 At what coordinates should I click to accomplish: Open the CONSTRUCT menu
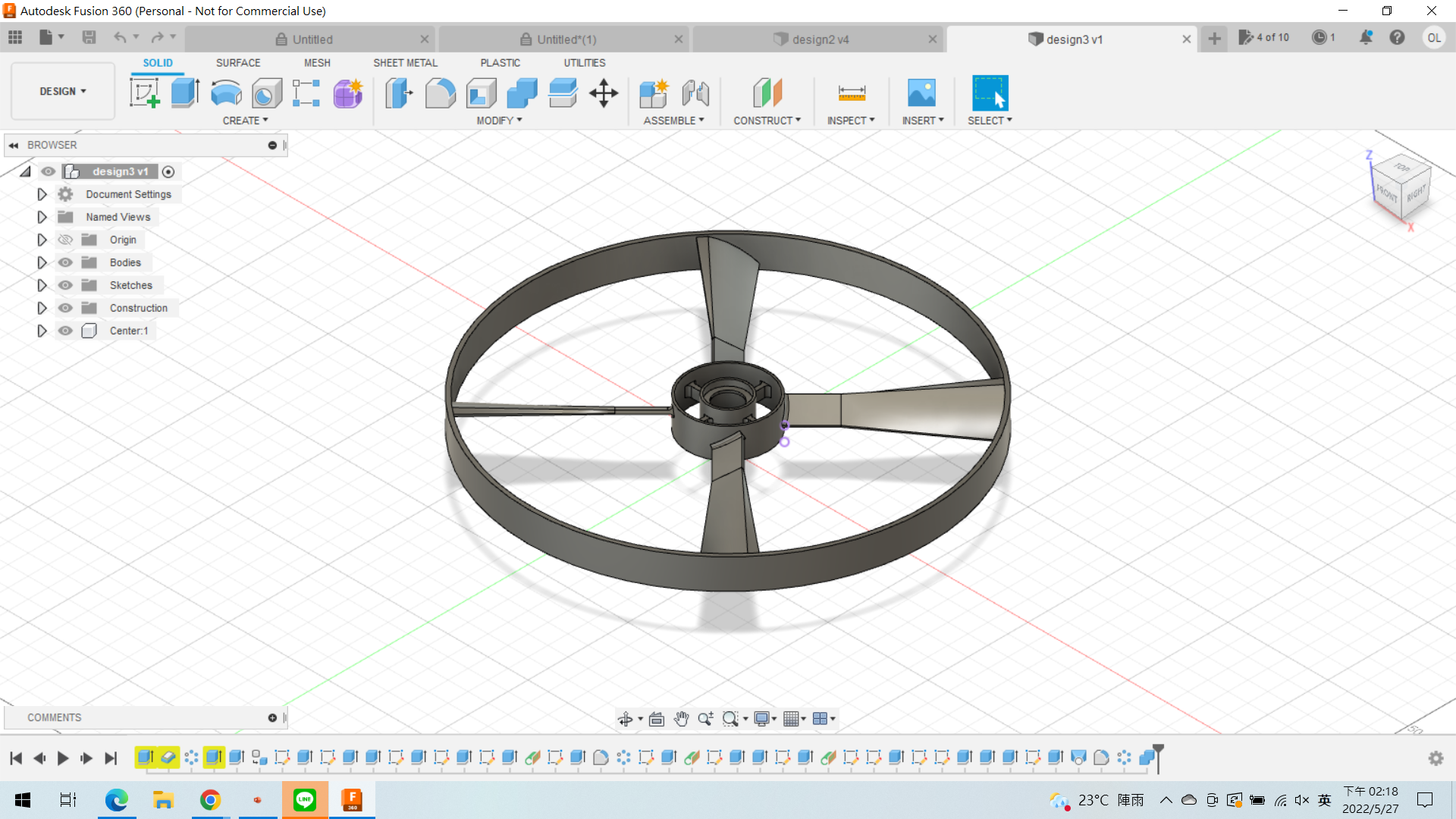click(767, 121)
